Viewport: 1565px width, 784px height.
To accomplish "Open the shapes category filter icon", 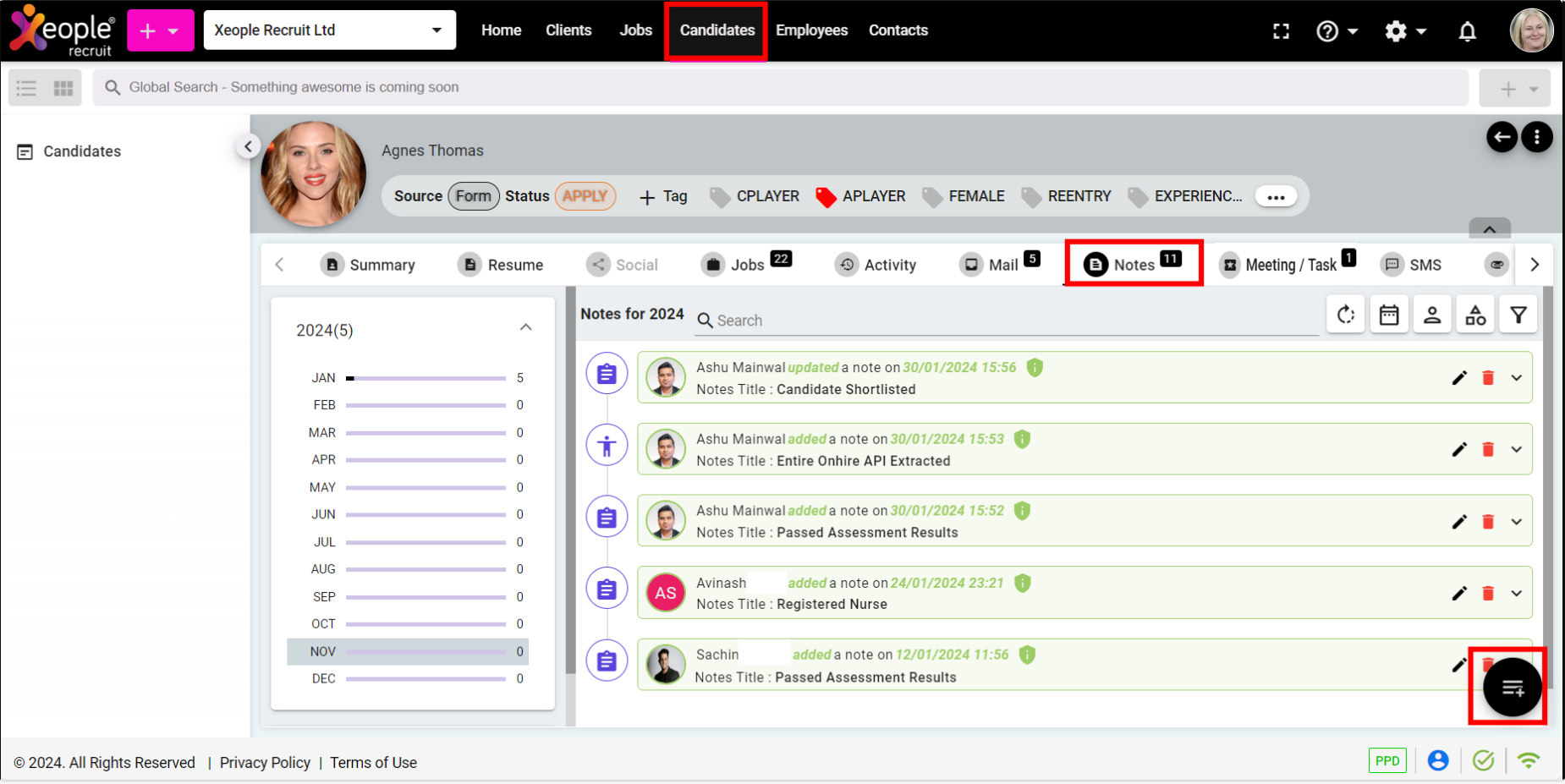I will [1475, 315].
